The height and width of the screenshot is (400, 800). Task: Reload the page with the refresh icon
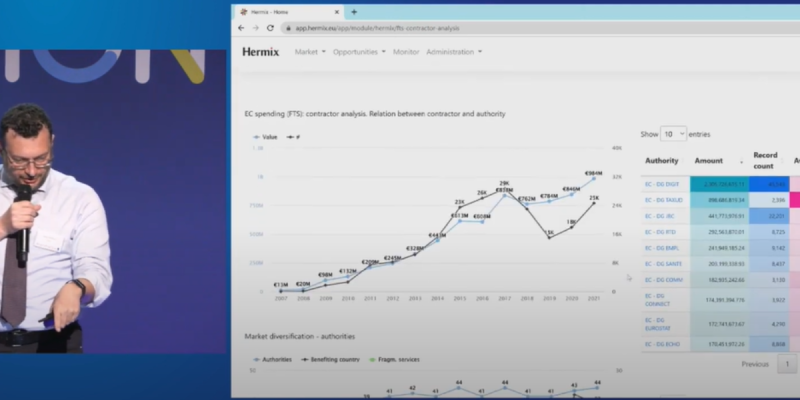click(270, 28)
